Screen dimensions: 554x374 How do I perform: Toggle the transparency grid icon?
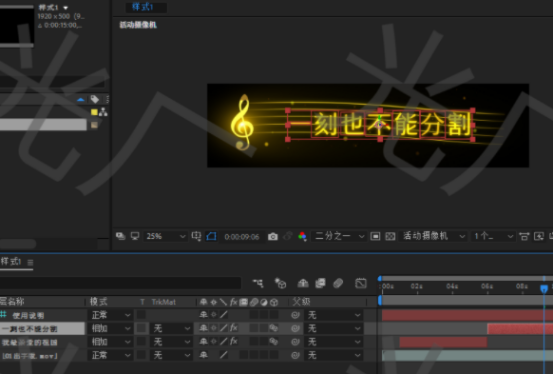[x=390, y=236]
